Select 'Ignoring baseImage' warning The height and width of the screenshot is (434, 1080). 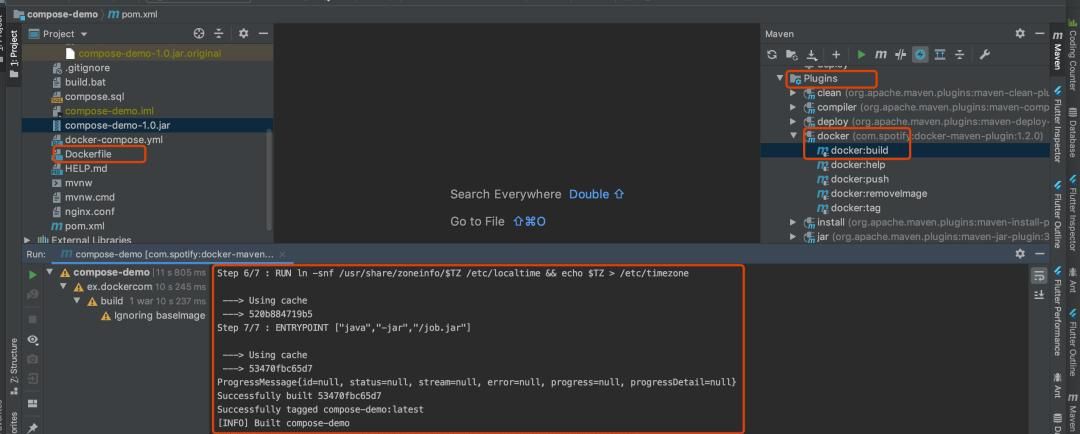[x=159, y=316]
